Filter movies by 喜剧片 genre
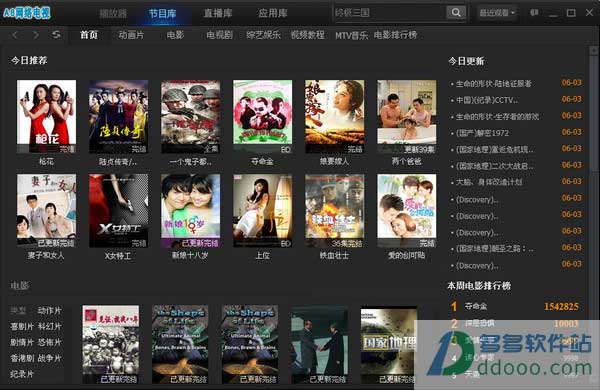 (x=22, y=326)
